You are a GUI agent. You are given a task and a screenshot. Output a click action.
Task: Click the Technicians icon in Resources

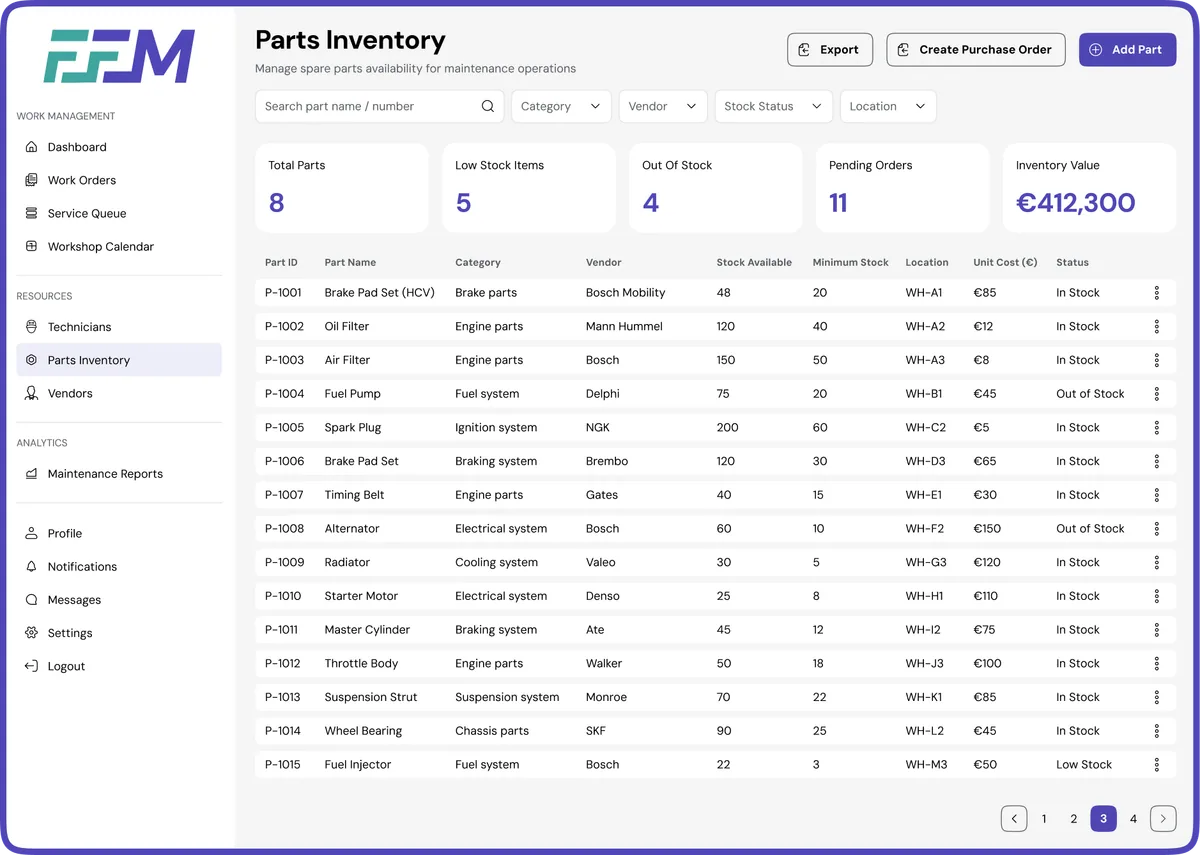(33, 326)
